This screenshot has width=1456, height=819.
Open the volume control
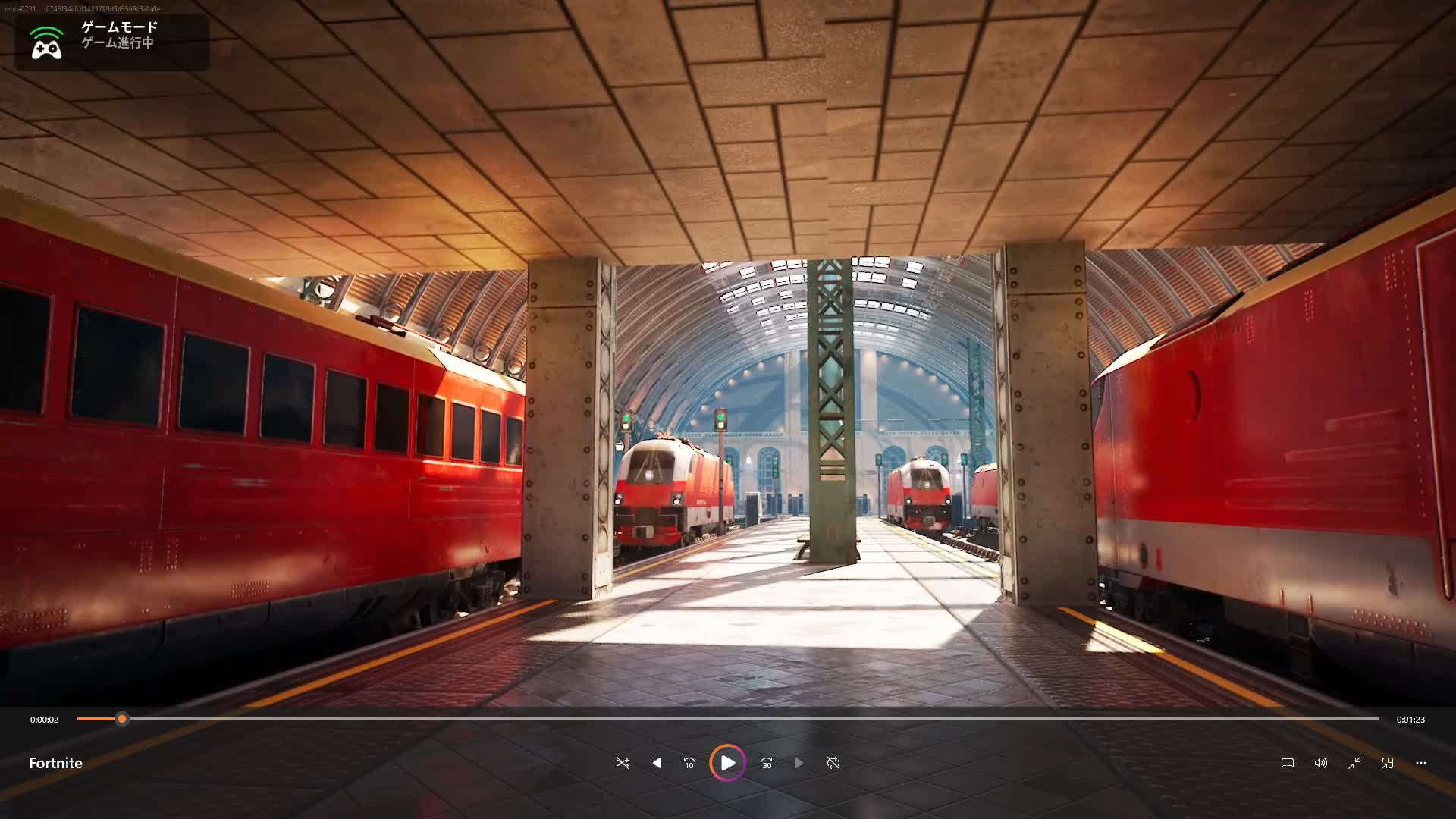click(1320, 763)
